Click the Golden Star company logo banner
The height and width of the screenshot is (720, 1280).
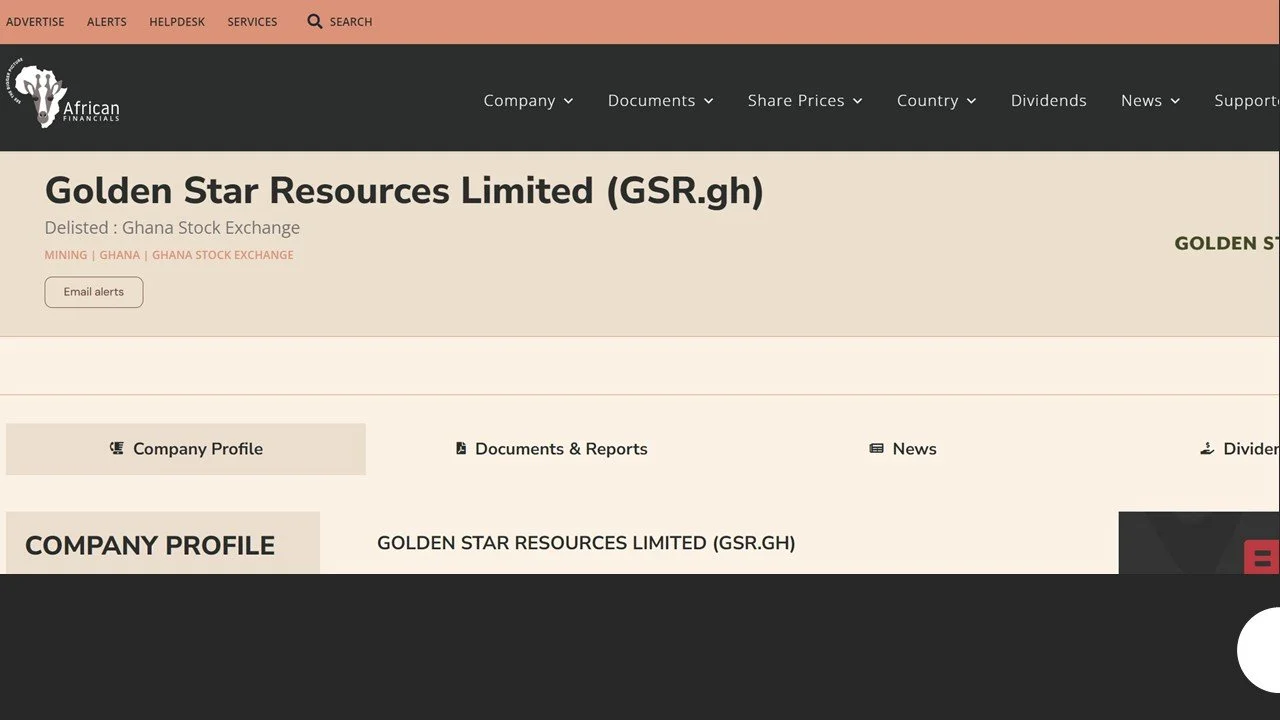click(1227, 243)
